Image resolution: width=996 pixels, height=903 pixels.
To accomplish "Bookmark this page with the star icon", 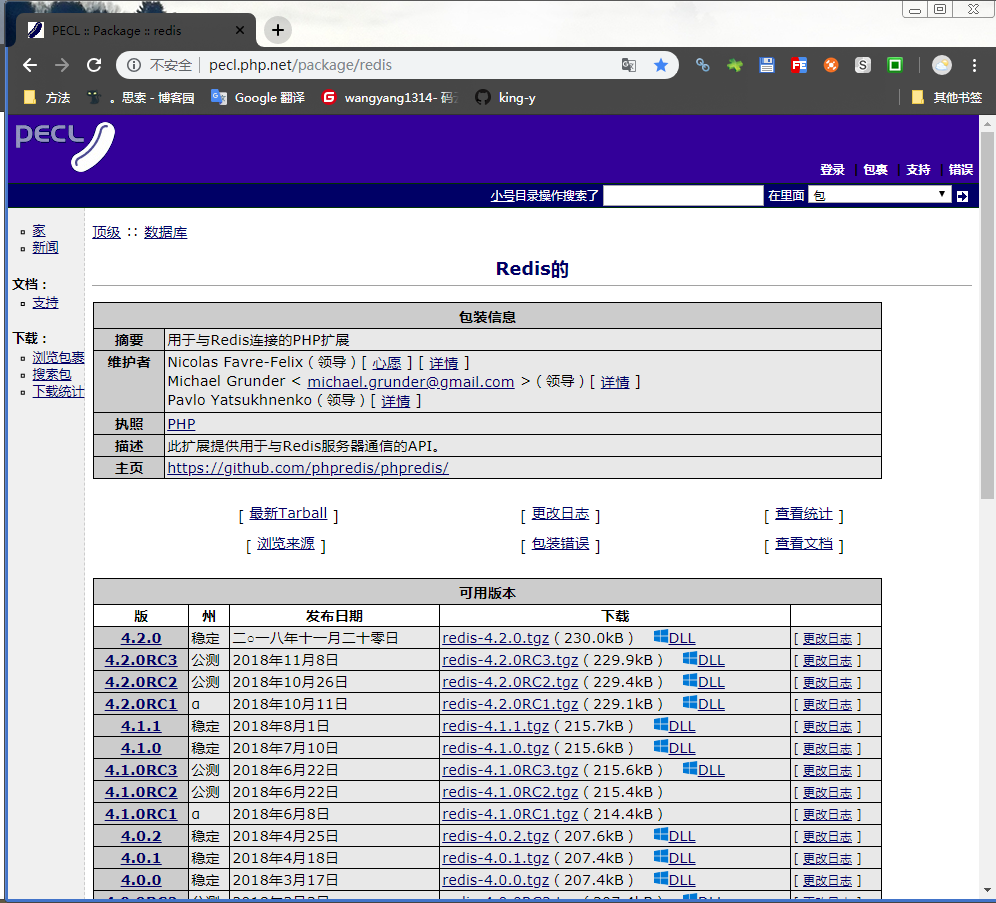I will (661, 65).
